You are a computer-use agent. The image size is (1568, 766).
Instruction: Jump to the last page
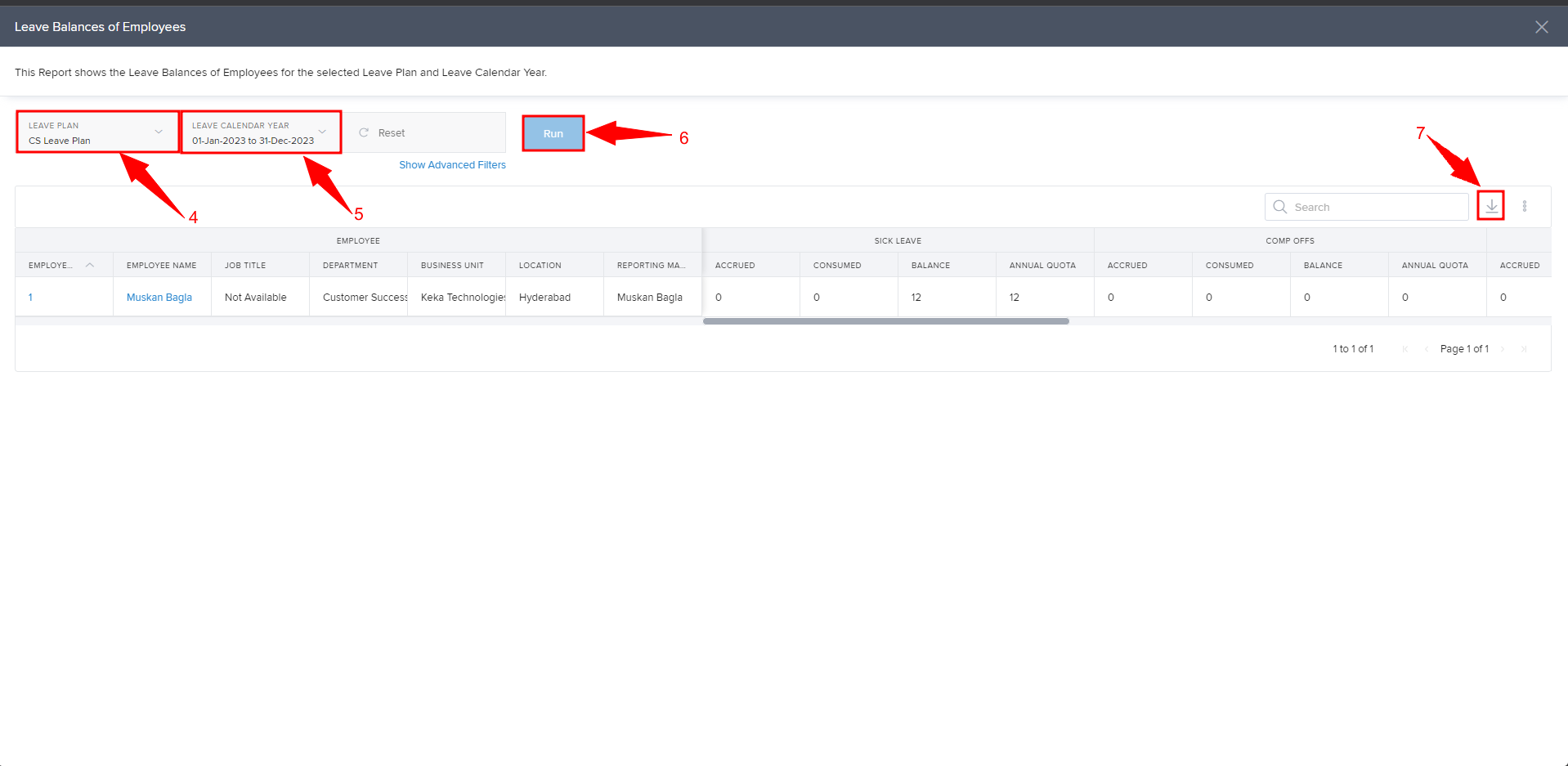(x=1524, y=348)
